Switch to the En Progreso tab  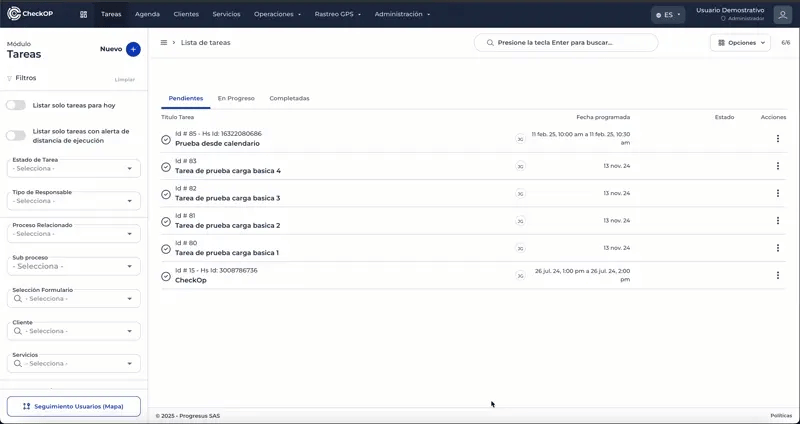pos(236,98)
